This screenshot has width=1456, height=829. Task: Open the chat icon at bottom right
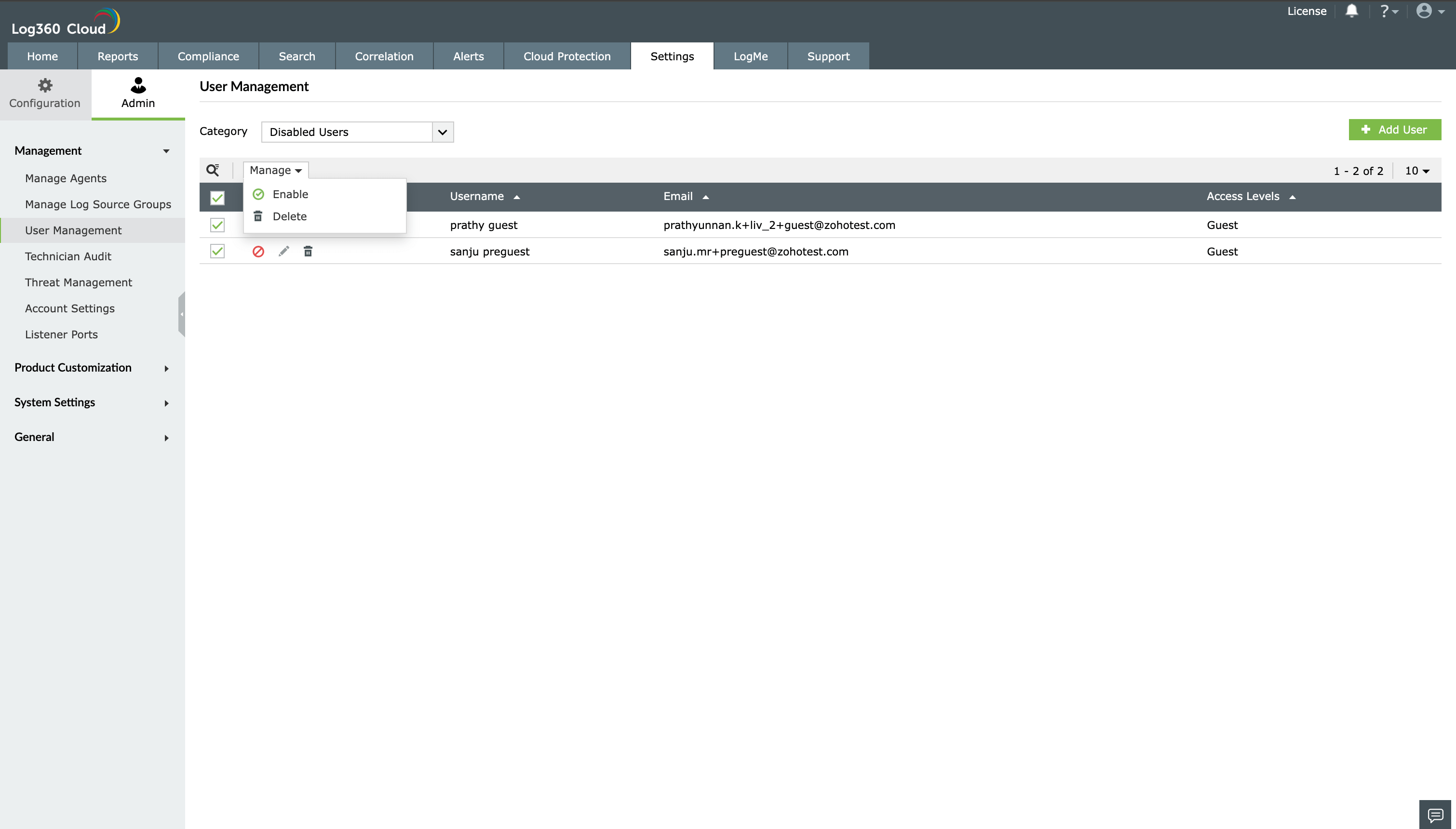tap(1434, 814)
